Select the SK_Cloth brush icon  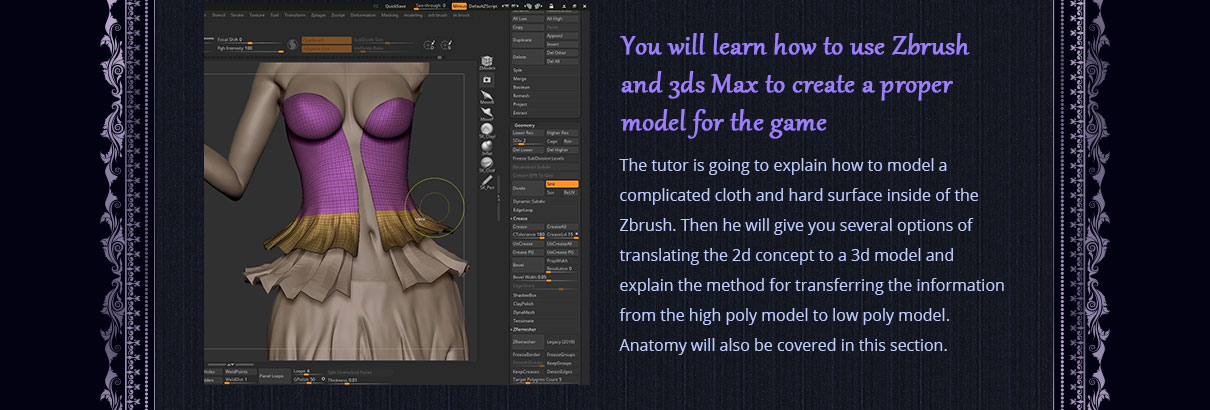click(487, 163)
